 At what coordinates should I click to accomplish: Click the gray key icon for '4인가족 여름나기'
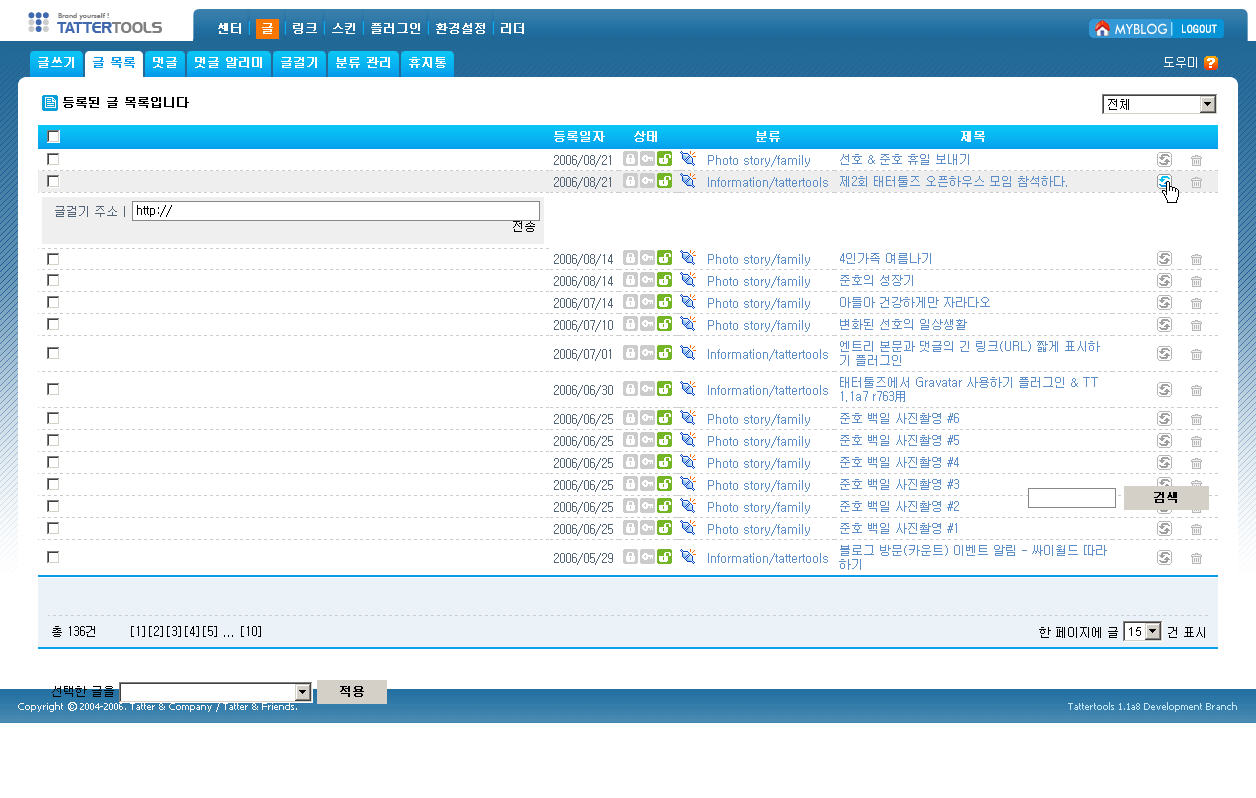point(647,259)
